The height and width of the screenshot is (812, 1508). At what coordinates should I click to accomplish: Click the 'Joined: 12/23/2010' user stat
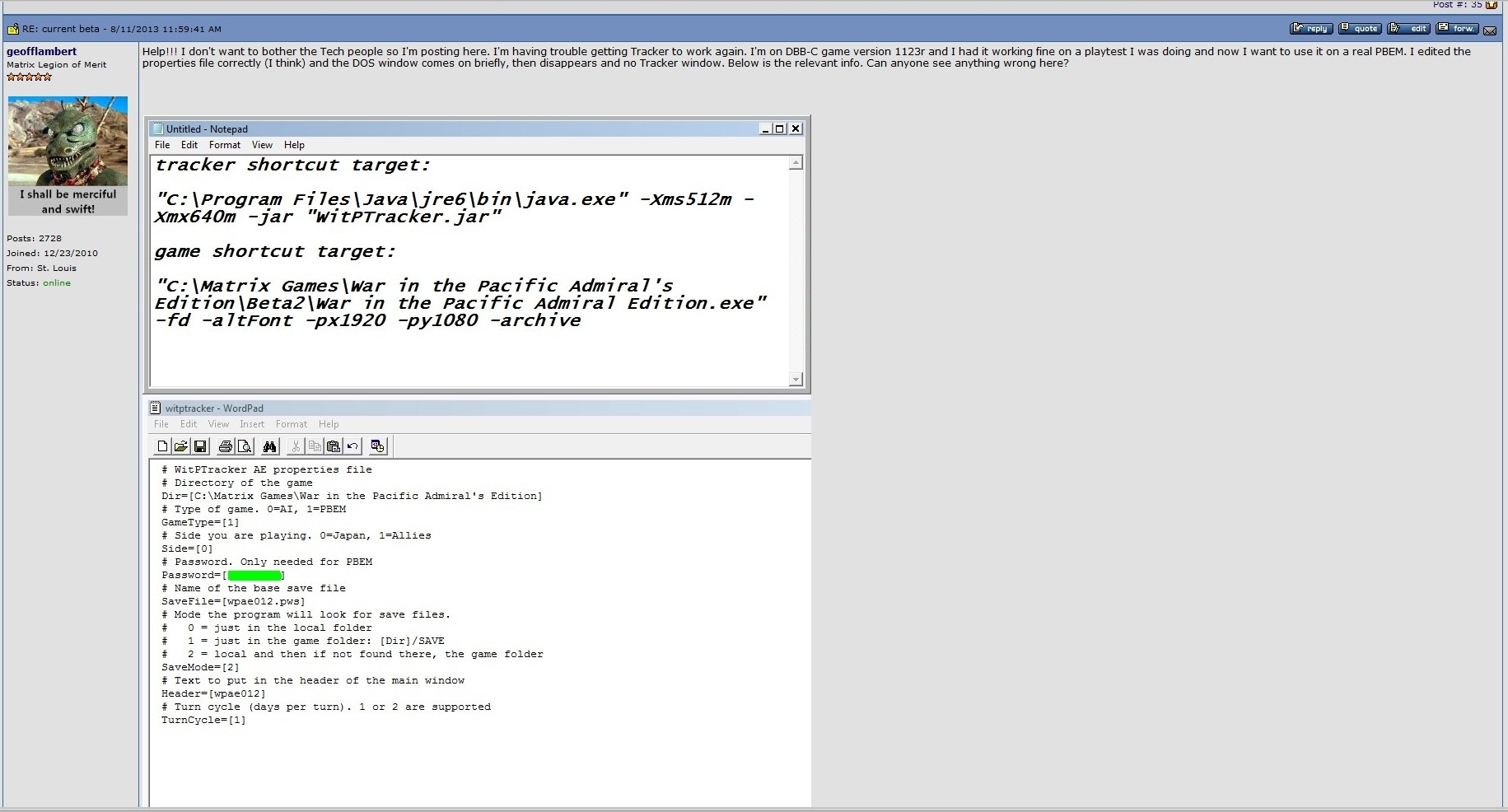(x=53, y=253)
